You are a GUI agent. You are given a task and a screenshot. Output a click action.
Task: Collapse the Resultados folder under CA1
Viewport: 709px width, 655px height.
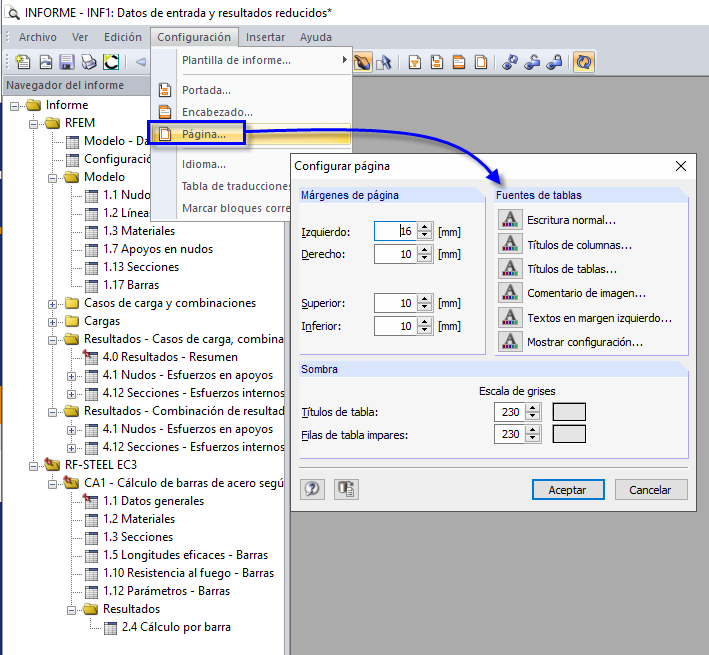pos(71,610)
